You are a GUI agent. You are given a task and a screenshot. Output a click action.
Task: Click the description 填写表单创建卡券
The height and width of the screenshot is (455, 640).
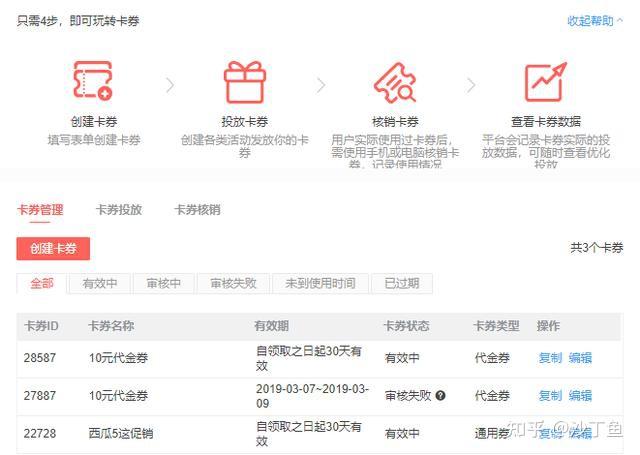[x=94, y=140]
